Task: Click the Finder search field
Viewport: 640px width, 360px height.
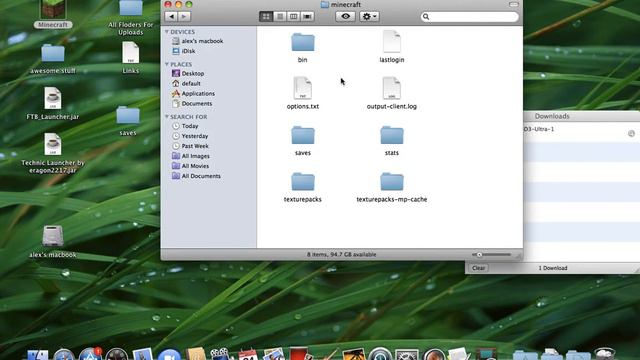Action: point(470,17)
